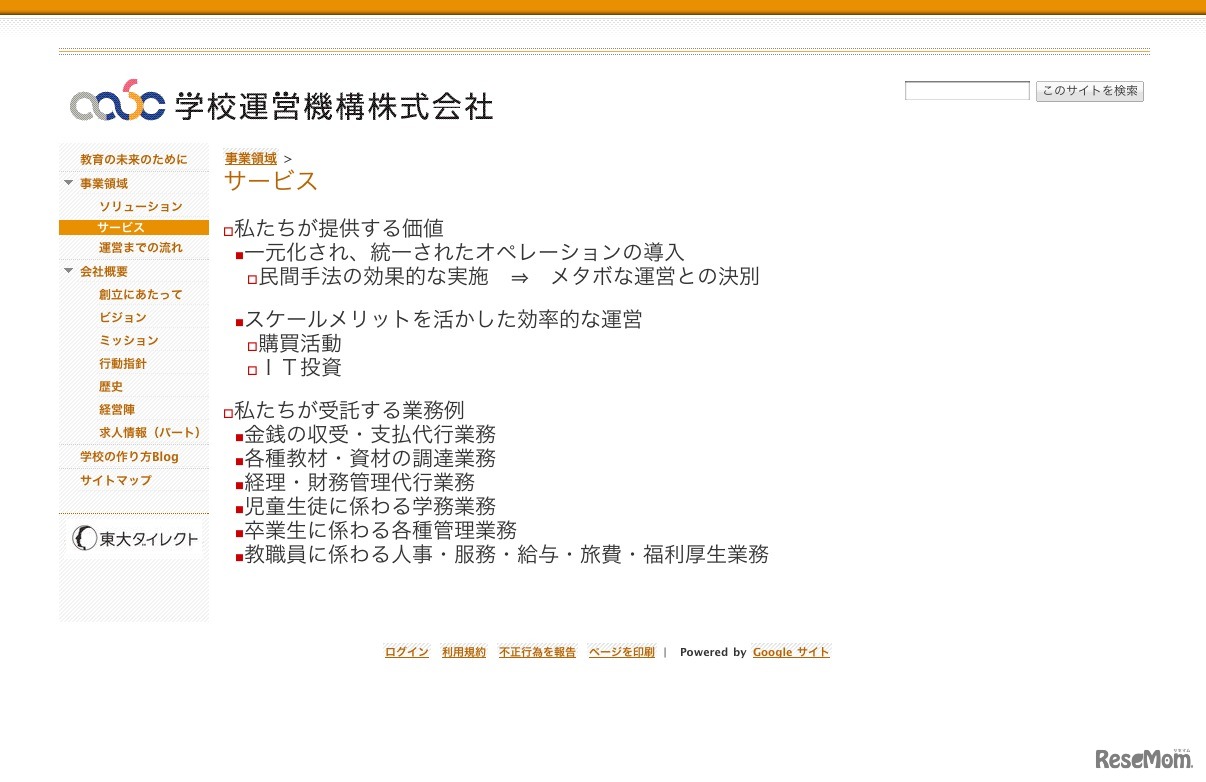
Task: Open the 教育の未来のために page
Action: (x=133, y=158)
